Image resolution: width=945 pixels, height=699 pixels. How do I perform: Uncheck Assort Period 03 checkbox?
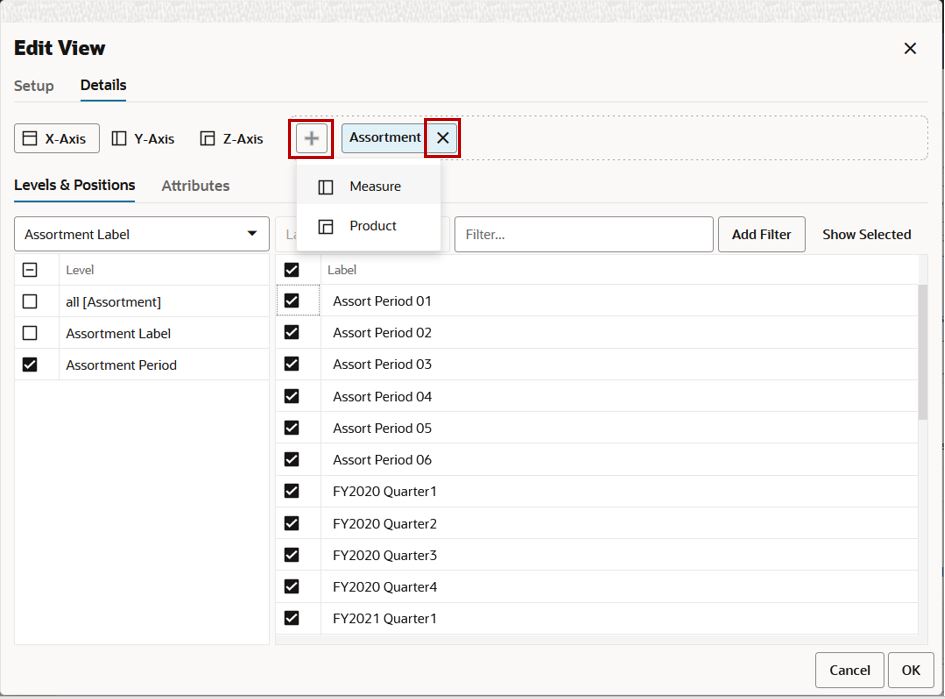point(292,364)
